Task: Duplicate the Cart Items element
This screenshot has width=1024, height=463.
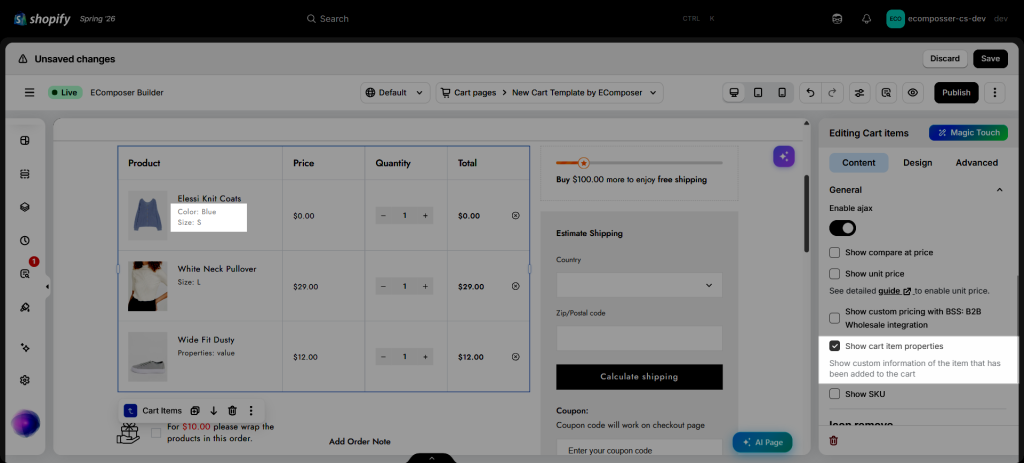Action: (195, 411)
